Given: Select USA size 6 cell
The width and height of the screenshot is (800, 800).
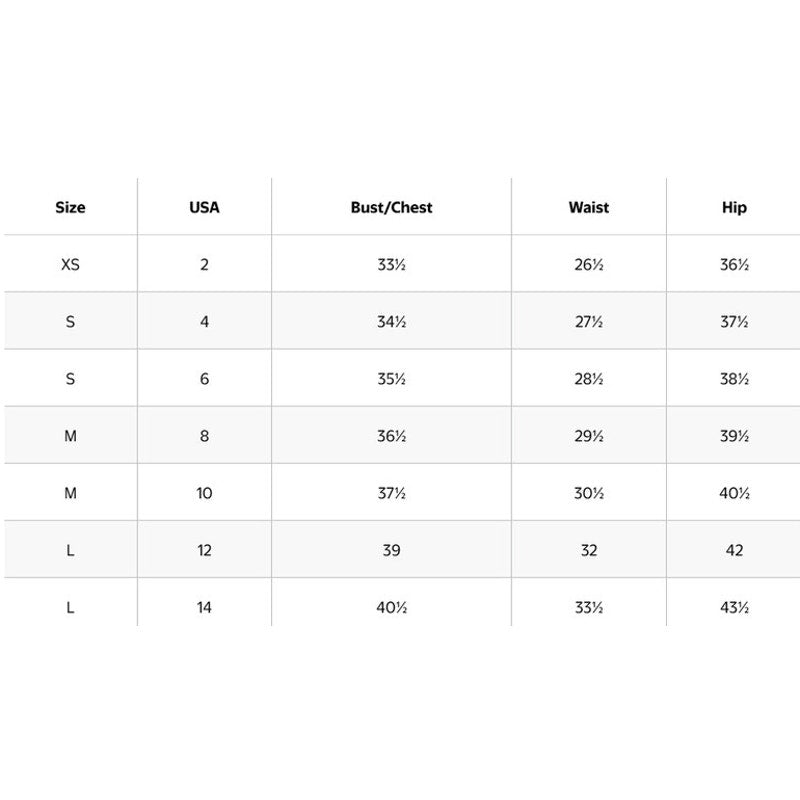Looking at the screenshot, I should coord(204,379).
